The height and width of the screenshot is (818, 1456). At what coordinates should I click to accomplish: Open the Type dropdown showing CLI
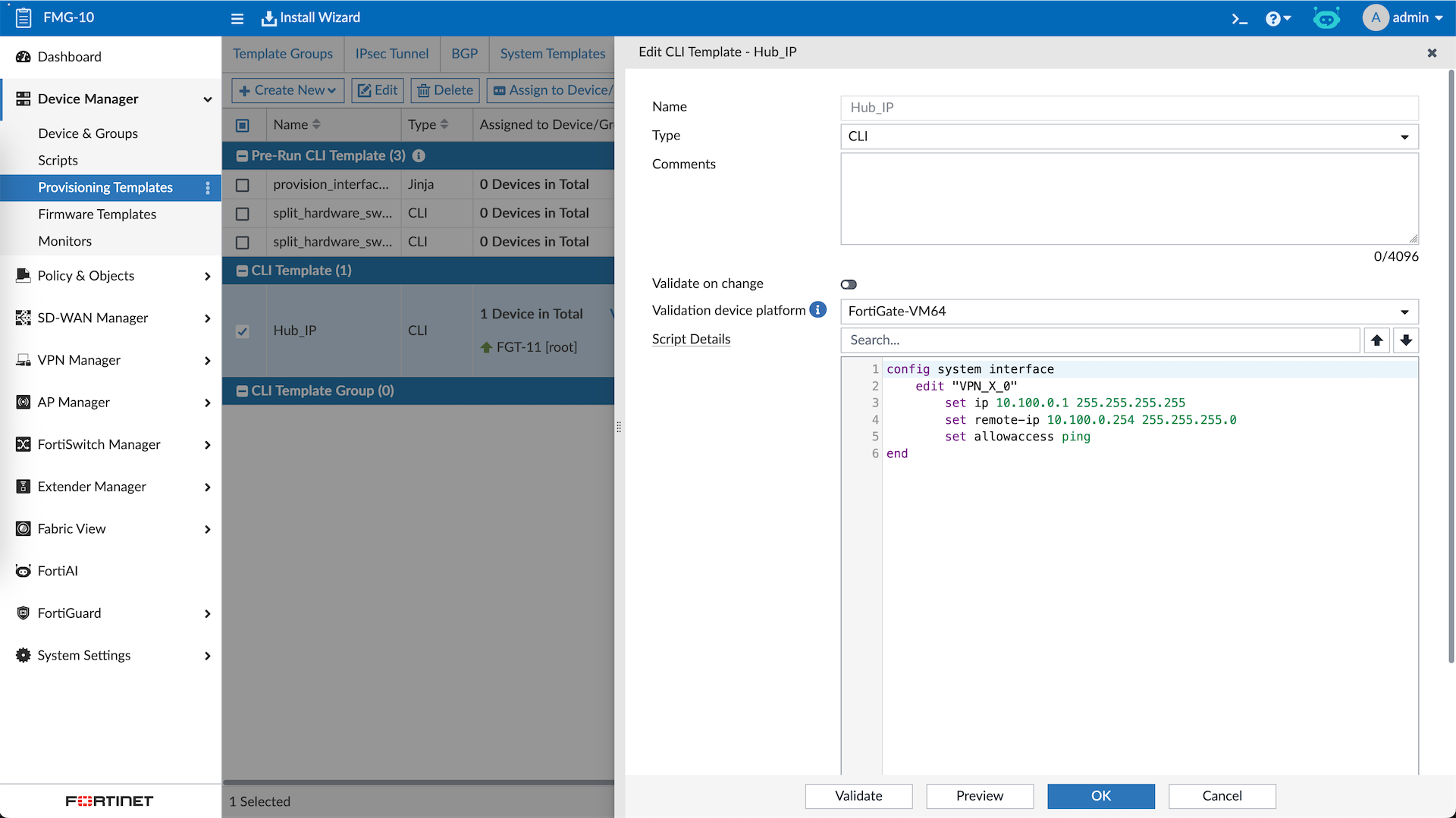(x=1128, y=136)
